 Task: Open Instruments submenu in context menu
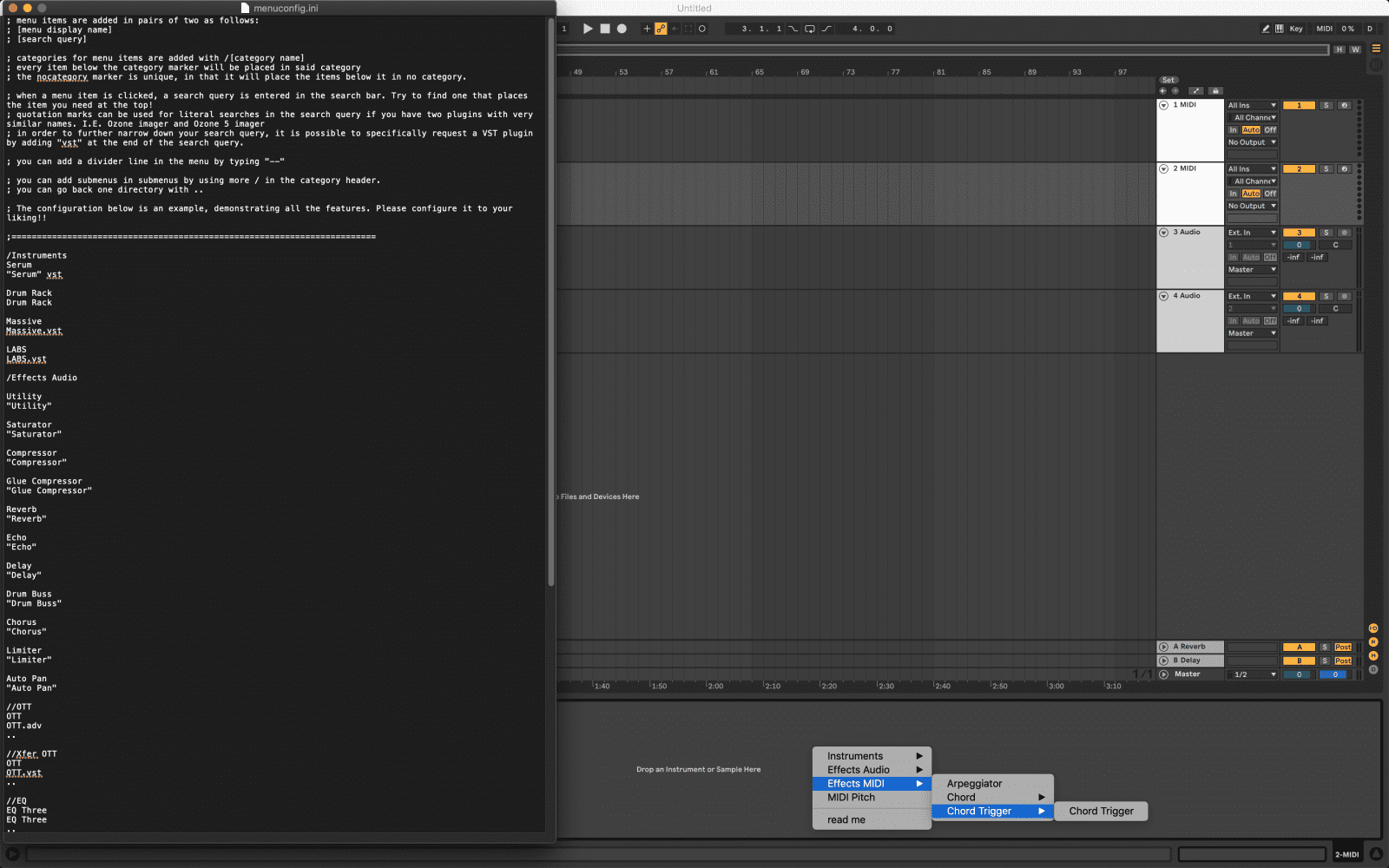872,756
